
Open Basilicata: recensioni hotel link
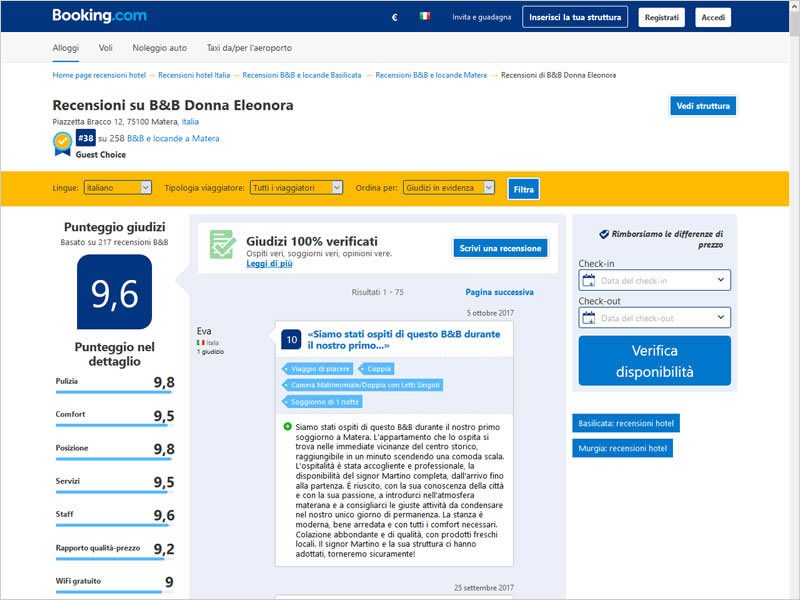[626, 423]
